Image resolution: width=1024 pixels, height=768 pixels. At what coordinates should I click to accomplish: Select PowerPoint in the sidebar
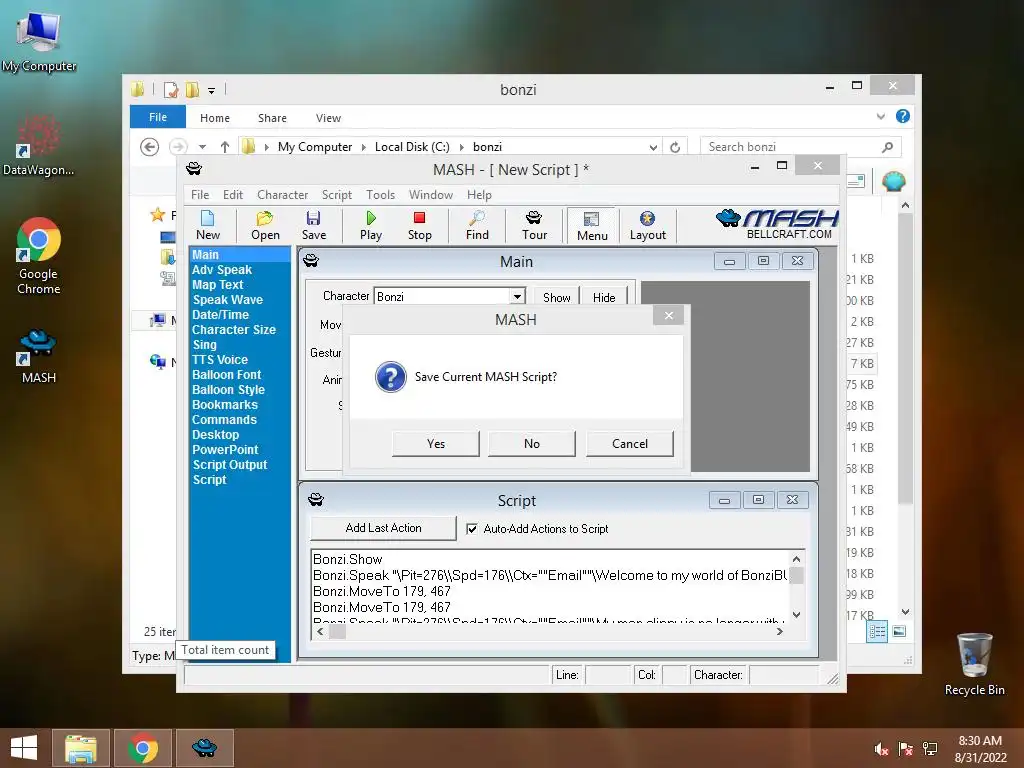coord(225,450)
